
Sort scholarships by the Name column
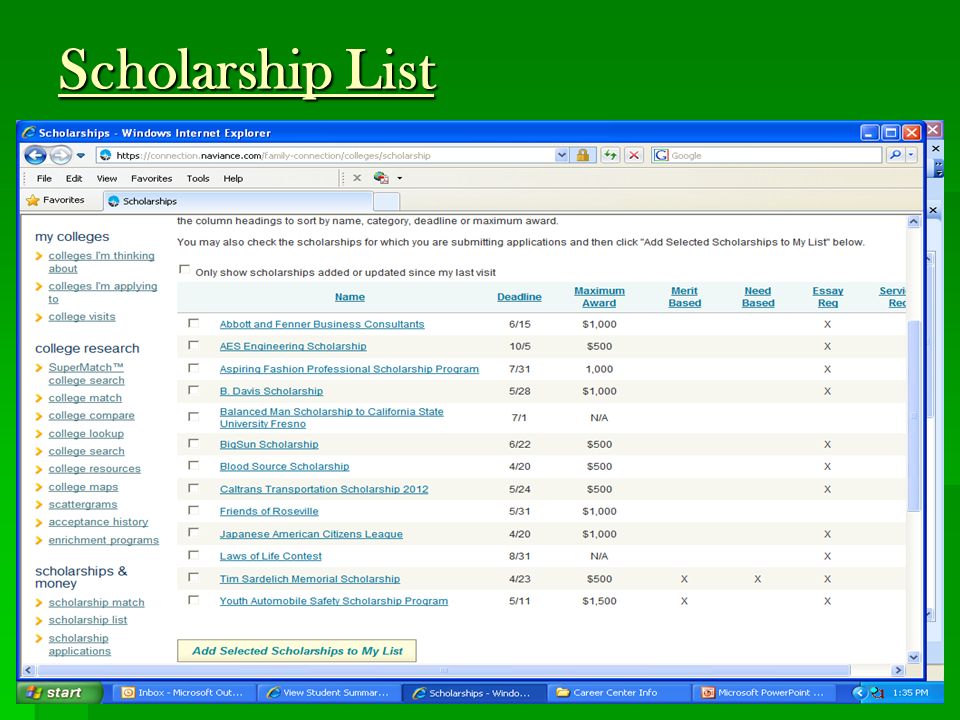coord(350,297)
